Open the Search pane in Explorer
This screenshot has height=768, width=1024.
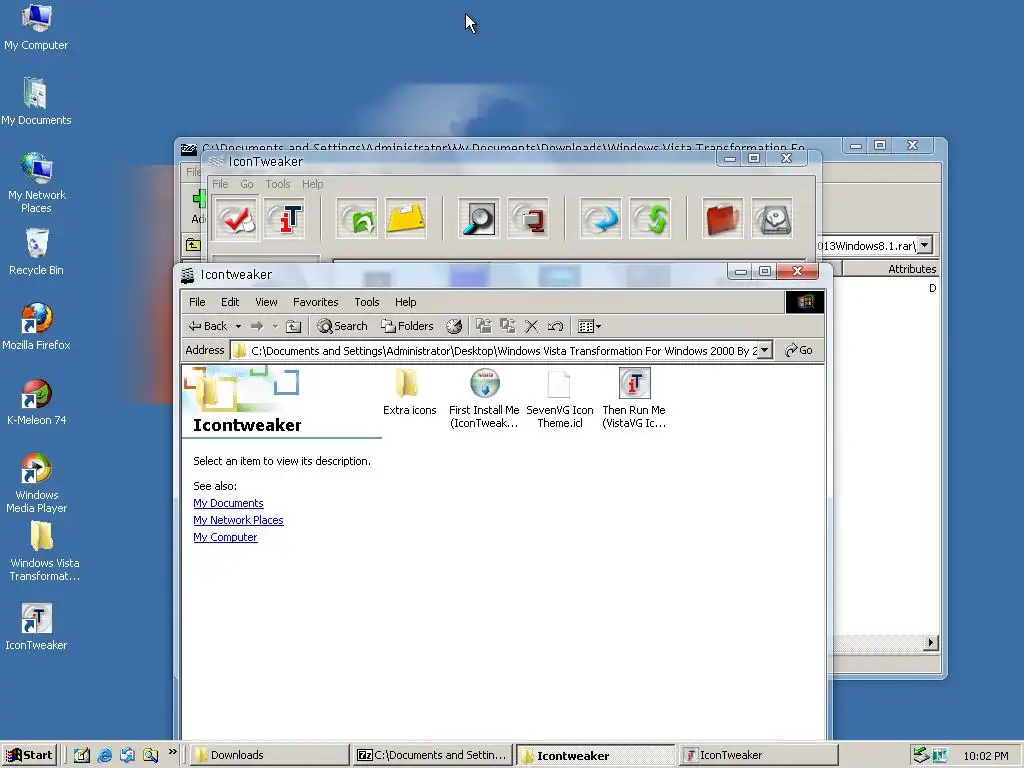(x=342, y=326)
